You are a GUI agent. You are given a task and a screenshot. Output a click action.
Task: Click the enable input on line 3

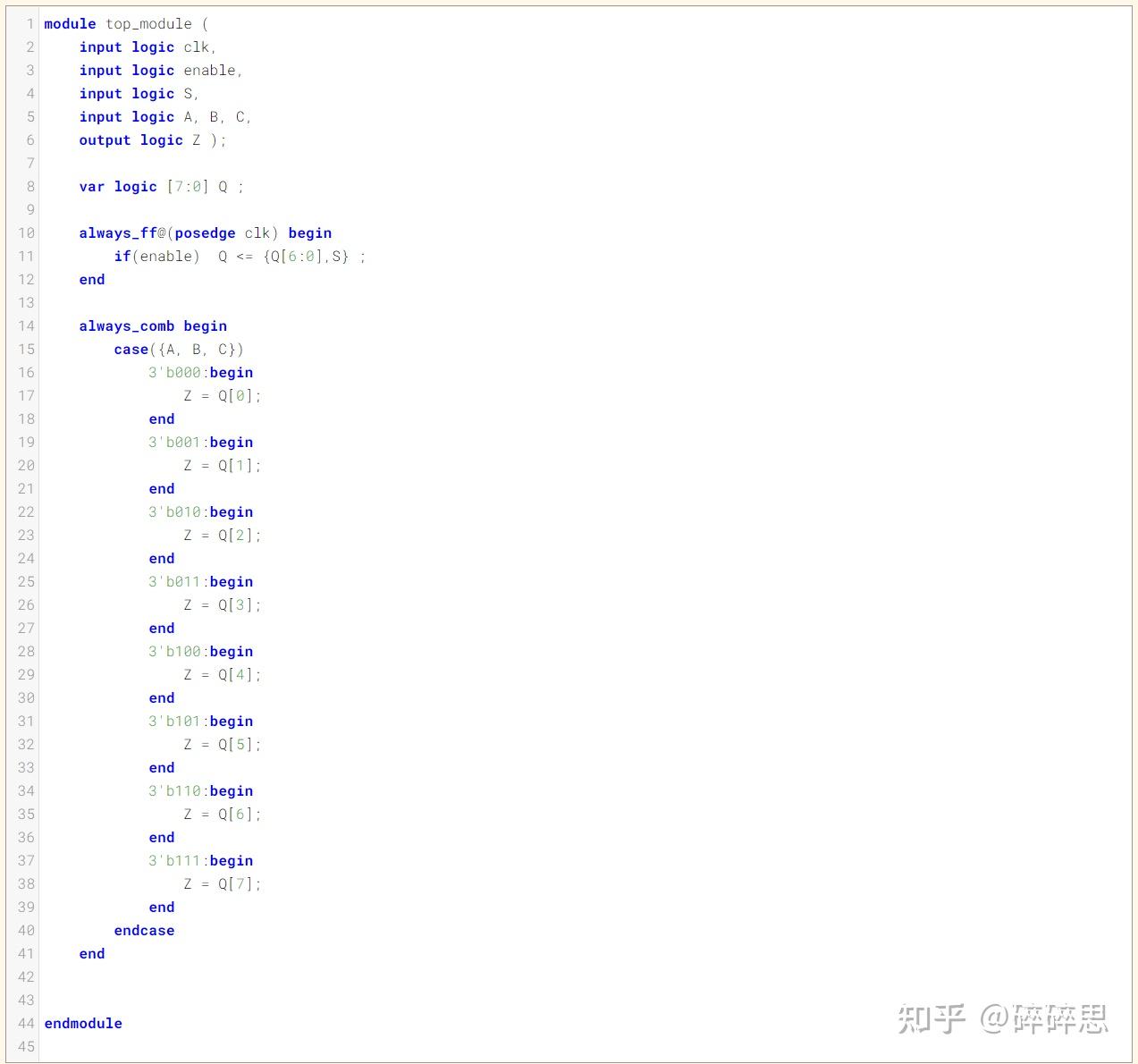212,70
